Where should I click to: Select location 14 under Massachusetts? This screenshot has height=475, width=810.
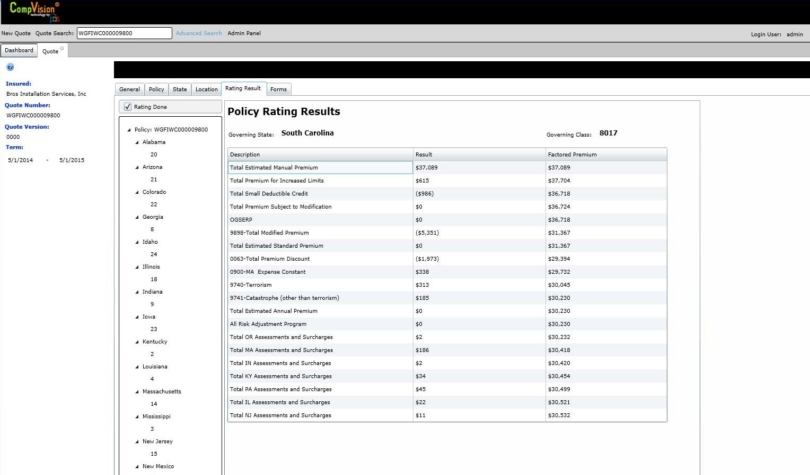click(154, 404)
